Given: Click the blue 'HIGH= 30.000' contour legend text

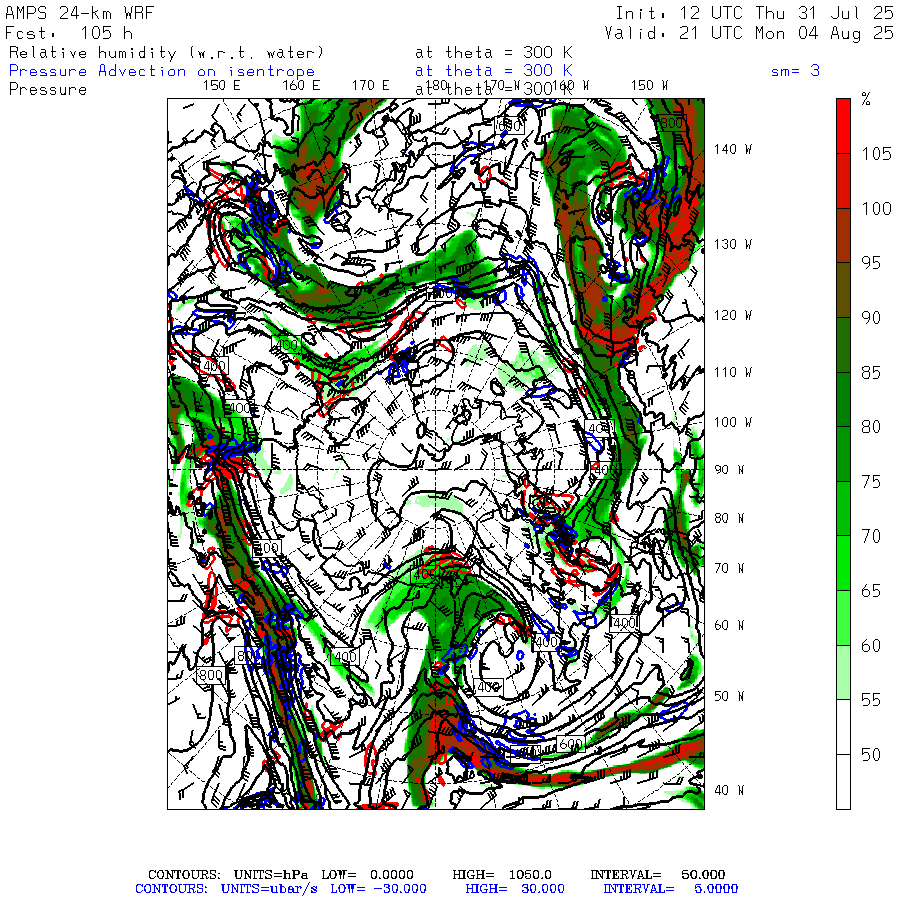Looking at the screenshot, I should (515, 889).
